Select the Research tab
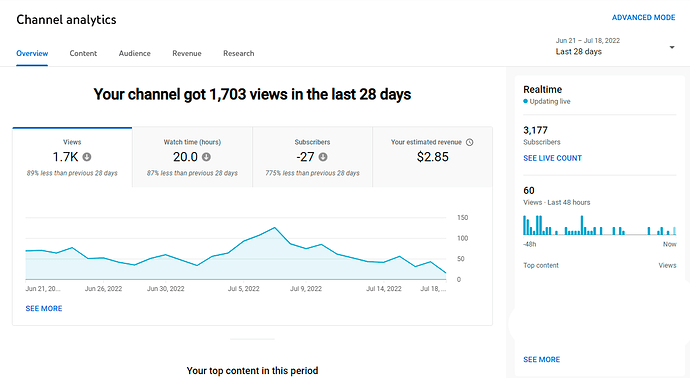Screen dimensions: 690x378 pos(239,53)
